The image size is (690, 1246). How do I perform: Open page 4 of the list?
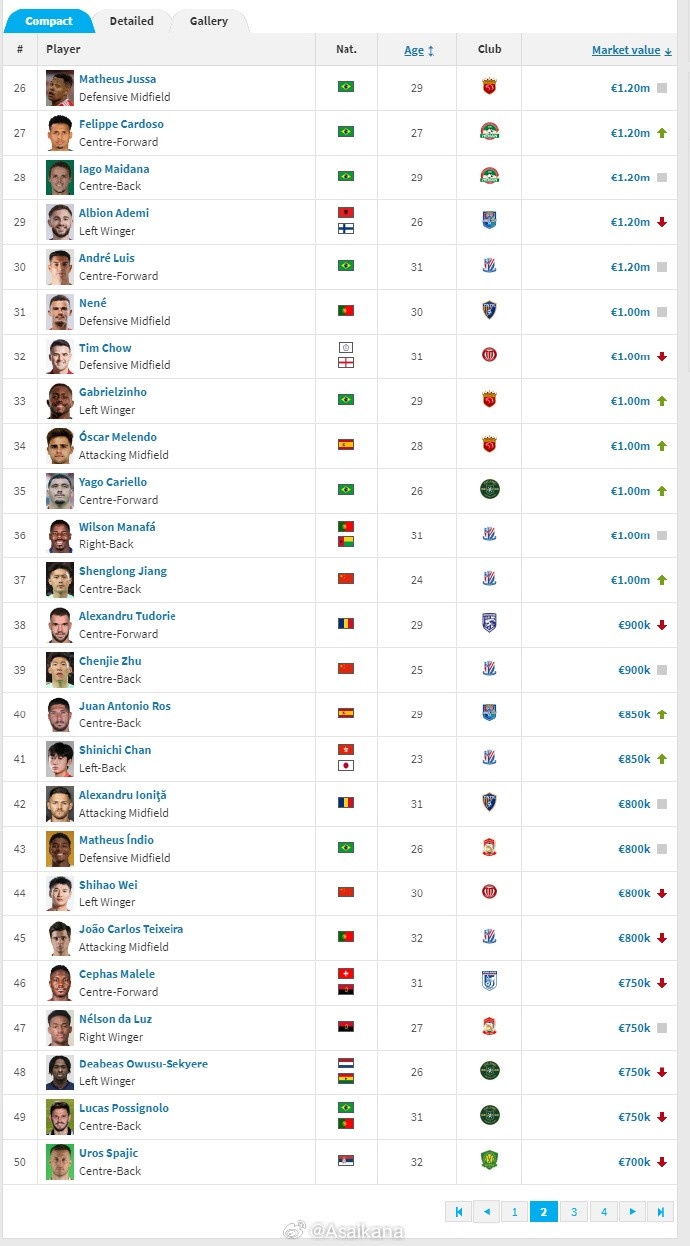tap(603, 1211)
